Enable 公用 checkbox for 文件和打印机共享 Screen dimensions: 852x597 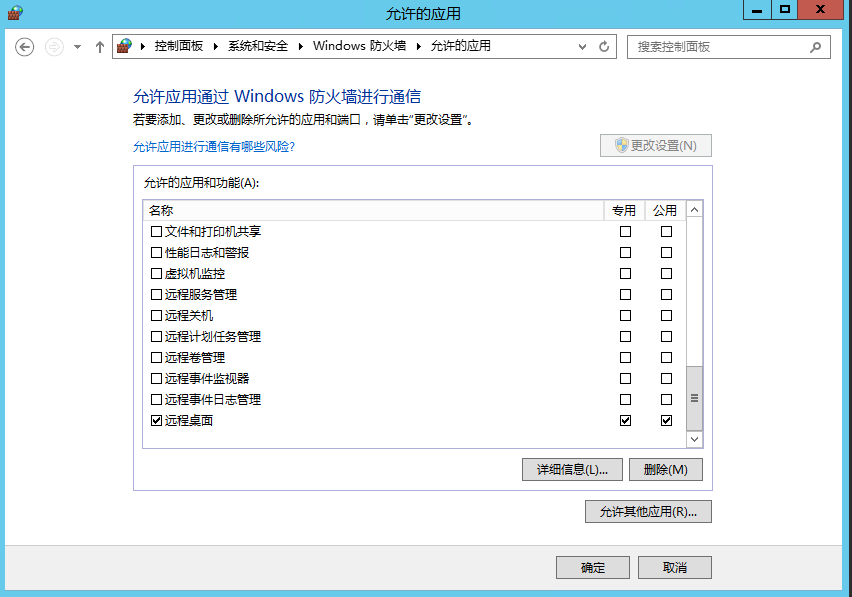tap(666, 232)
